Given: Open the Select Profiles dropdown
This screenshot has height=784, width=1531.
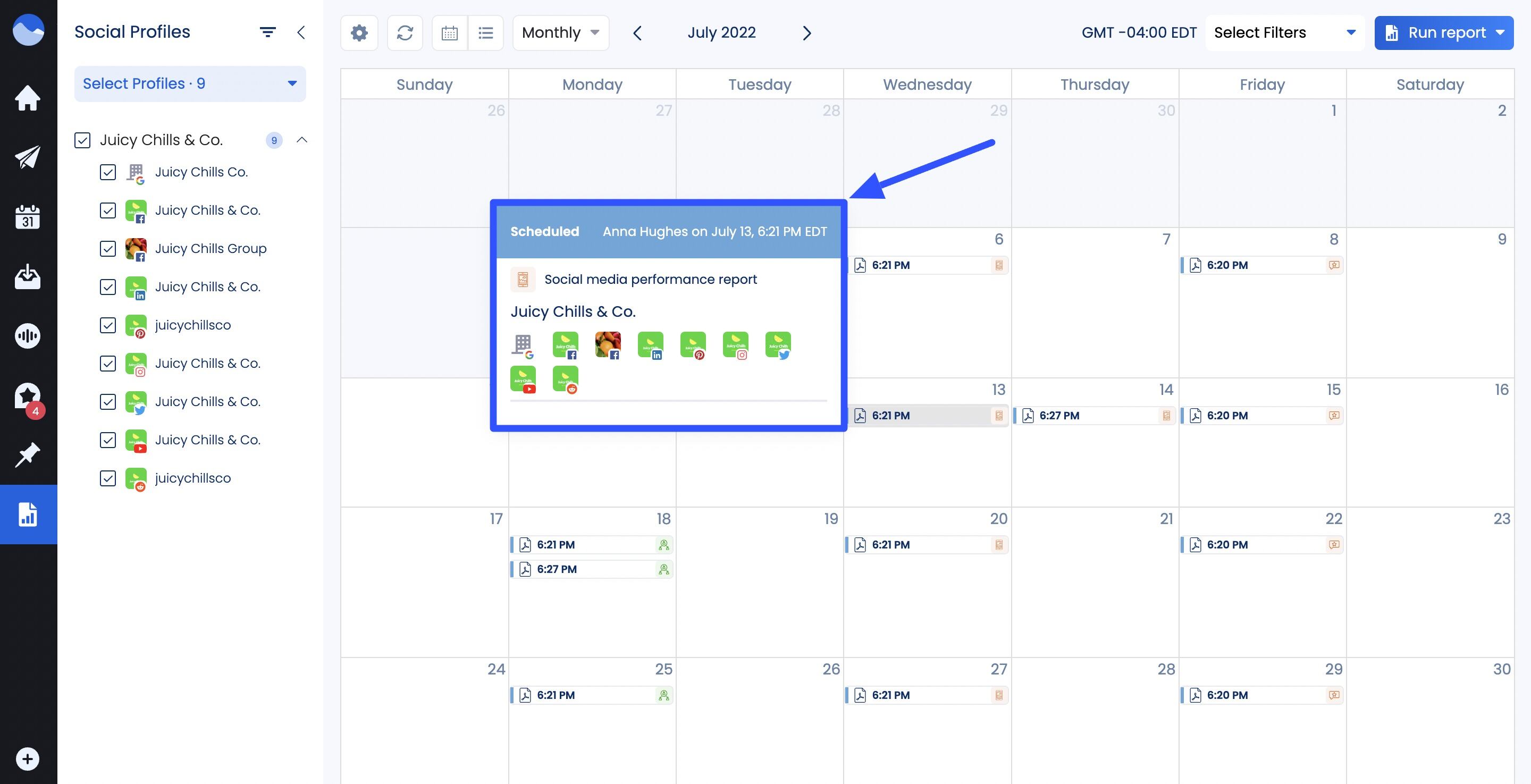Looking at the screenshot, I should (x=190, y=83).
